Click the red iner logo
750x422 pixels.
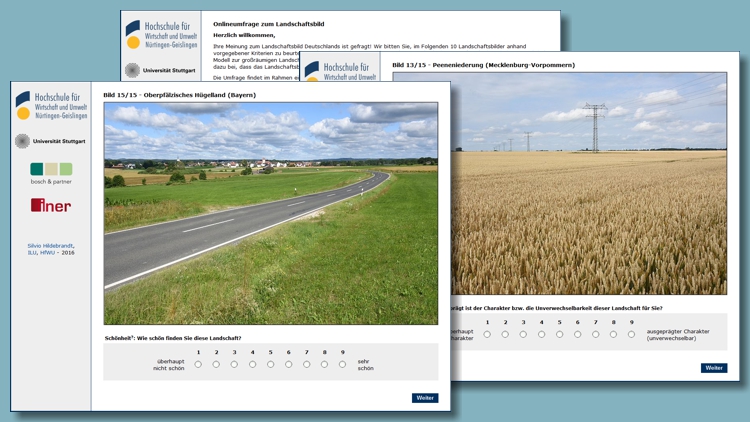tap(51, 205)
